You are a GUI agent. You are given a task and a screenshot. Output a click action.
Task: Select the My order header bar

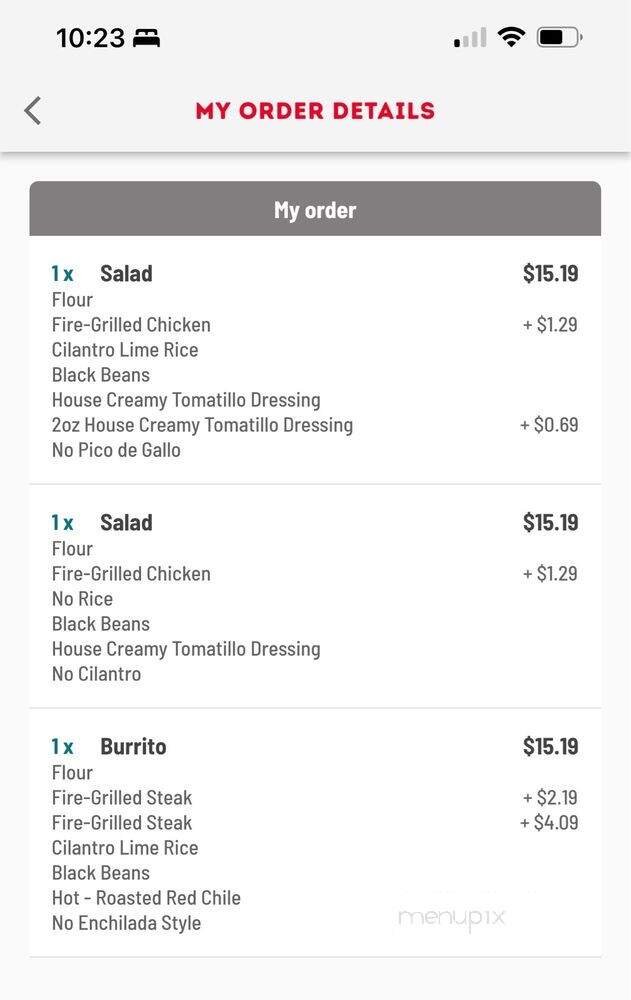[315, 209]
